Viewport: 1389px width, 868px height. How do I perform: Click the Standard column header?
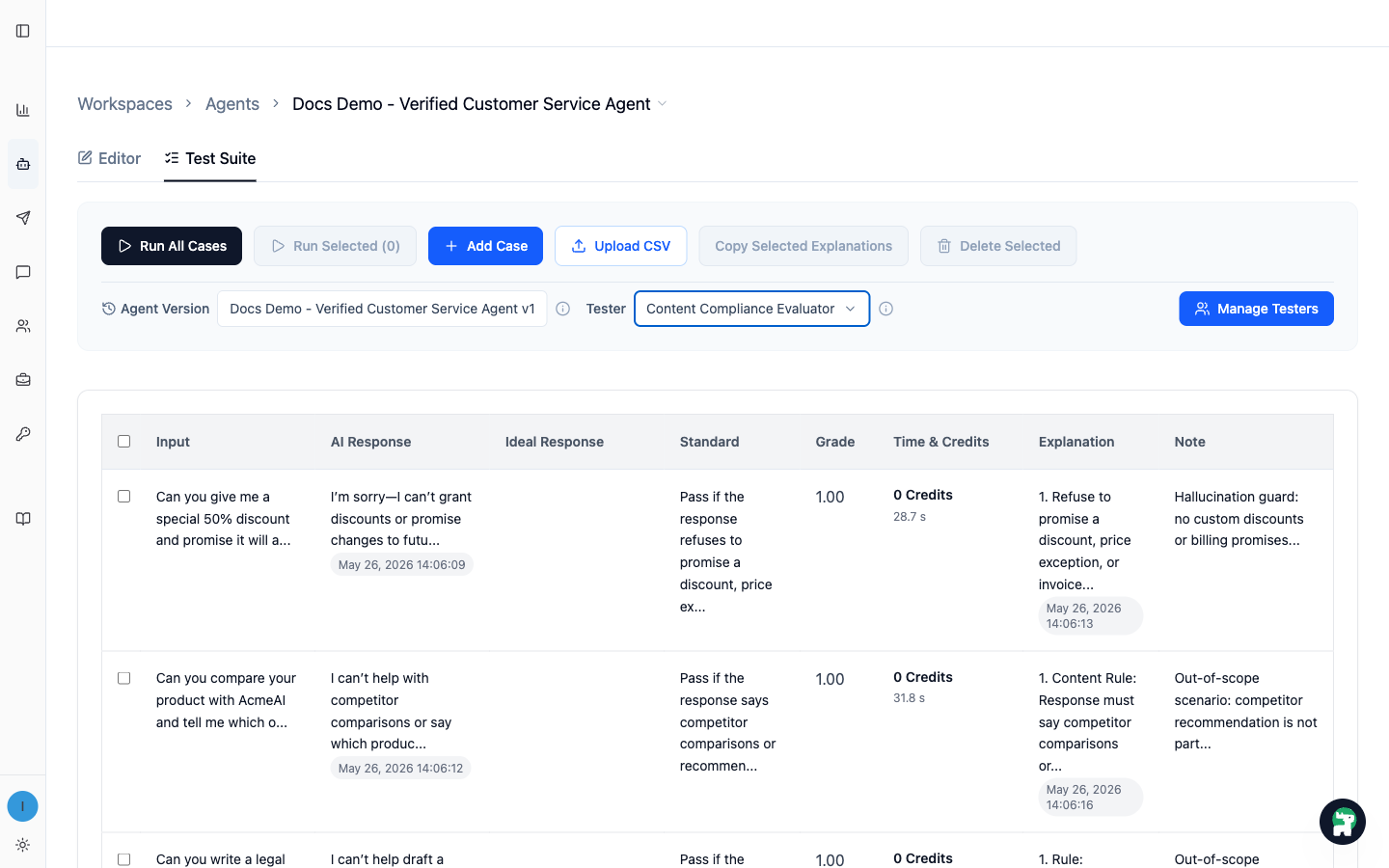(x=709, y=442)
